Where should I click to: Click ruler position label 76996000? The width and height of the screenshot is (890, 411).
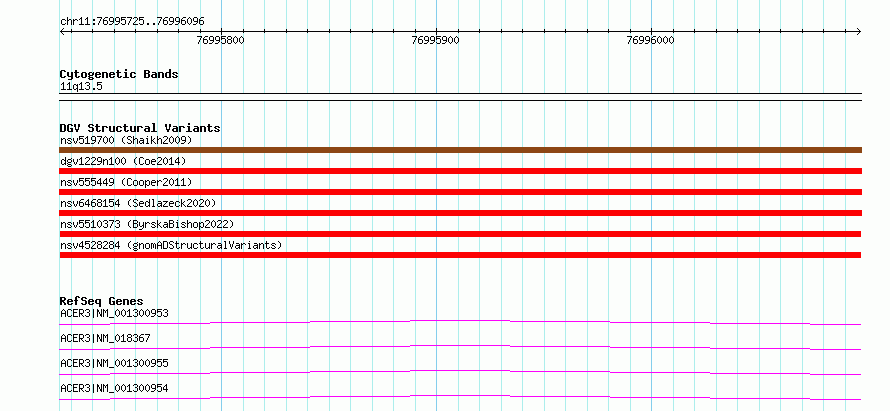[650, 40]
